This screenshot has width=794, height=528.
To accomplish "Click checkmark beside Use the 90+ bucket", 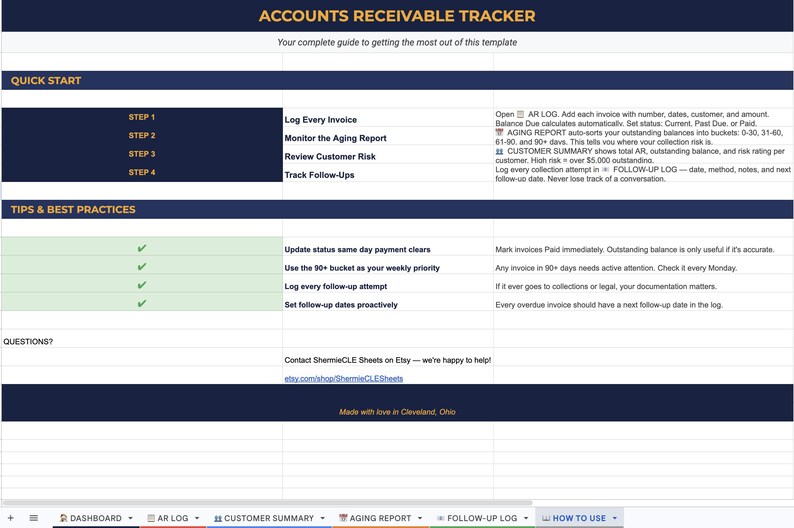I will (x=142, y=266).
